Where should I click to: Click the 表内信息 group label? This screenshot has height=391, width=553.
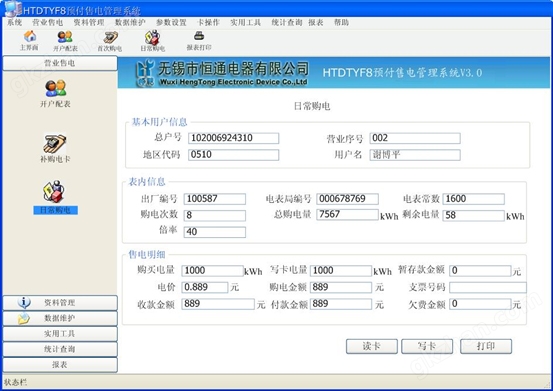(146, 182)
